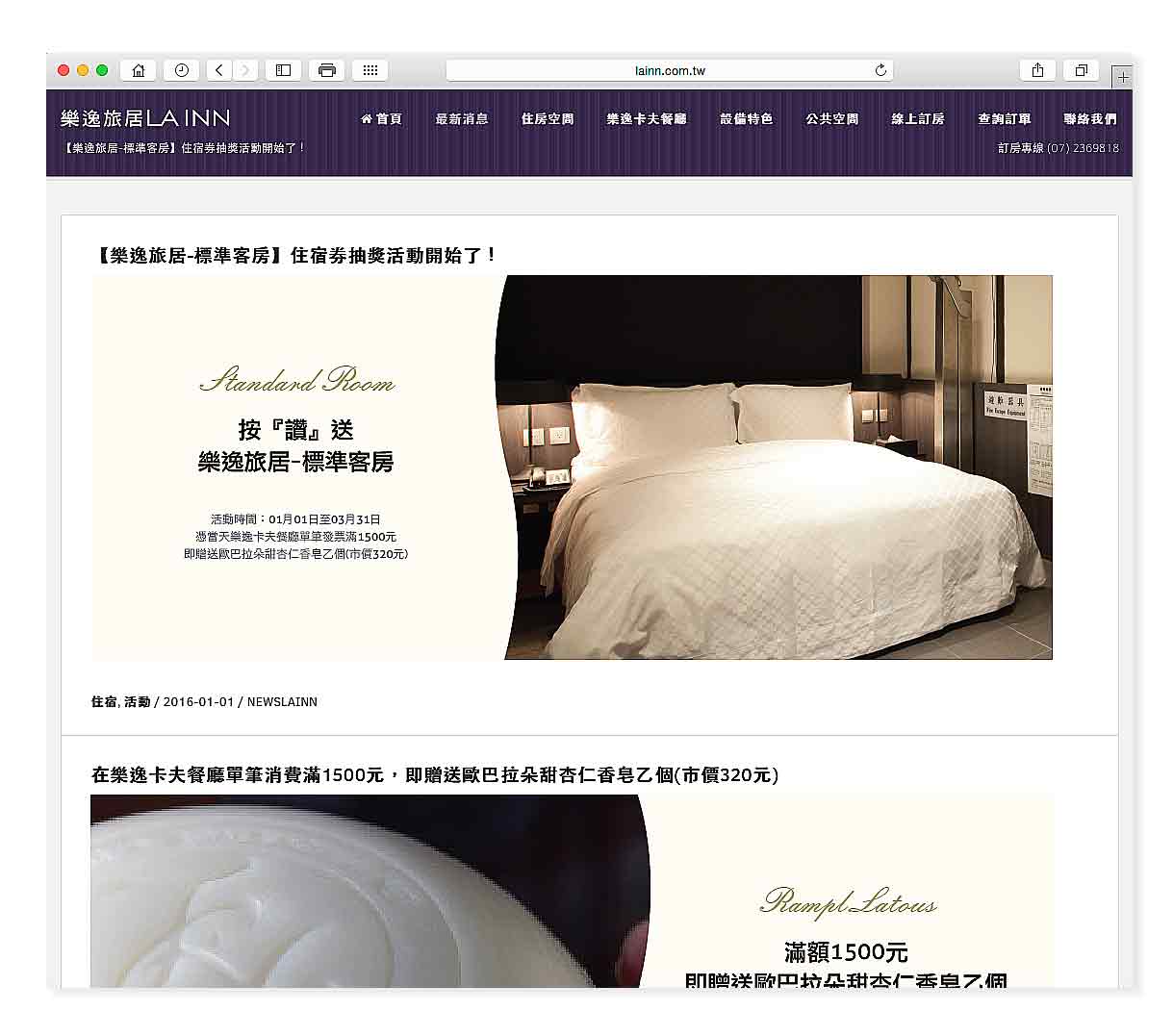This screenshot has height=1036, width=1173.
Task: Click the lainn.com.tw address field
Action: point(670,70)
